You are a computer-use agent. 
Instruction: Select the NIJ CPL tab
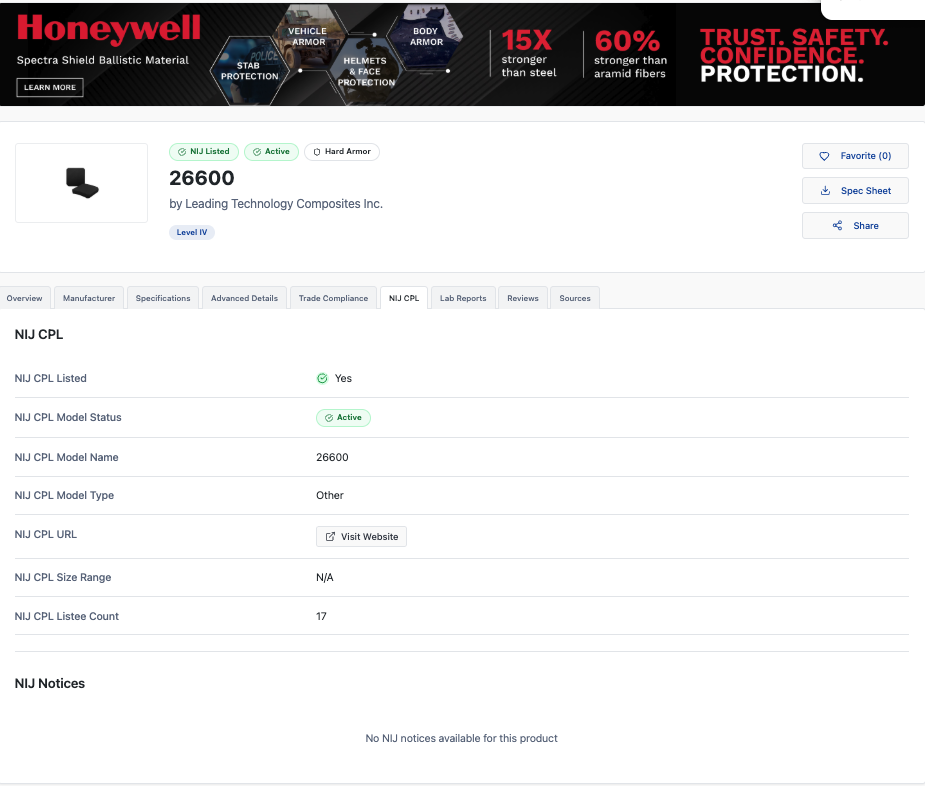coord(404,298)
